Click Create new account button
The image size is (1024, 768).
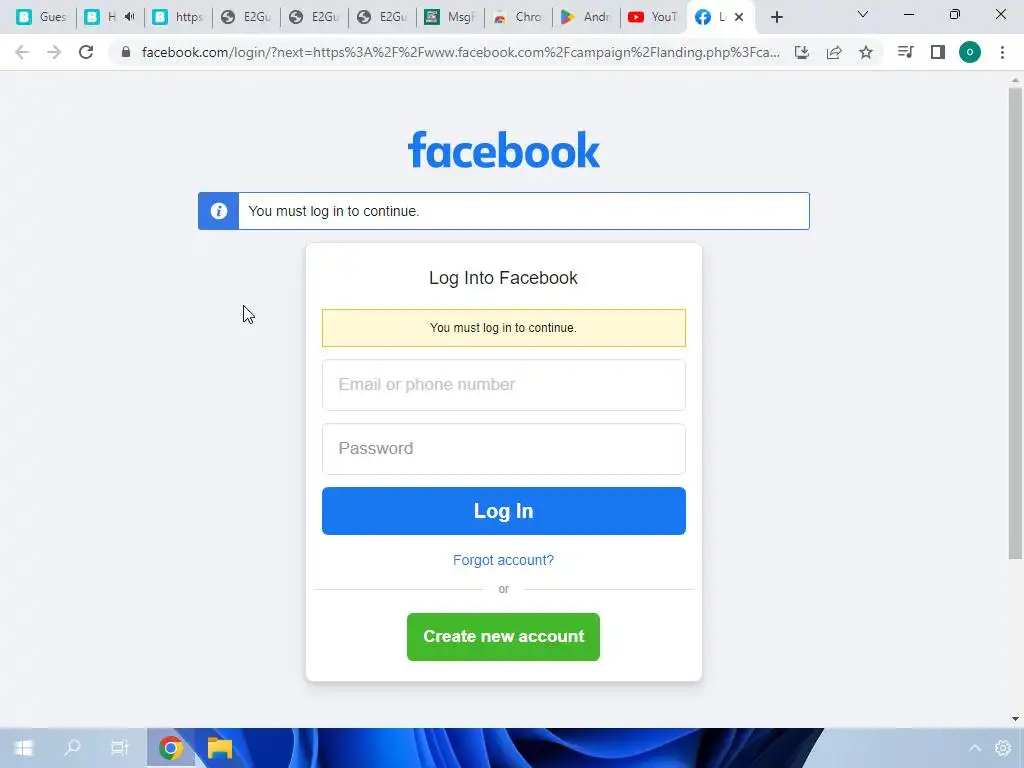point(504,637)
